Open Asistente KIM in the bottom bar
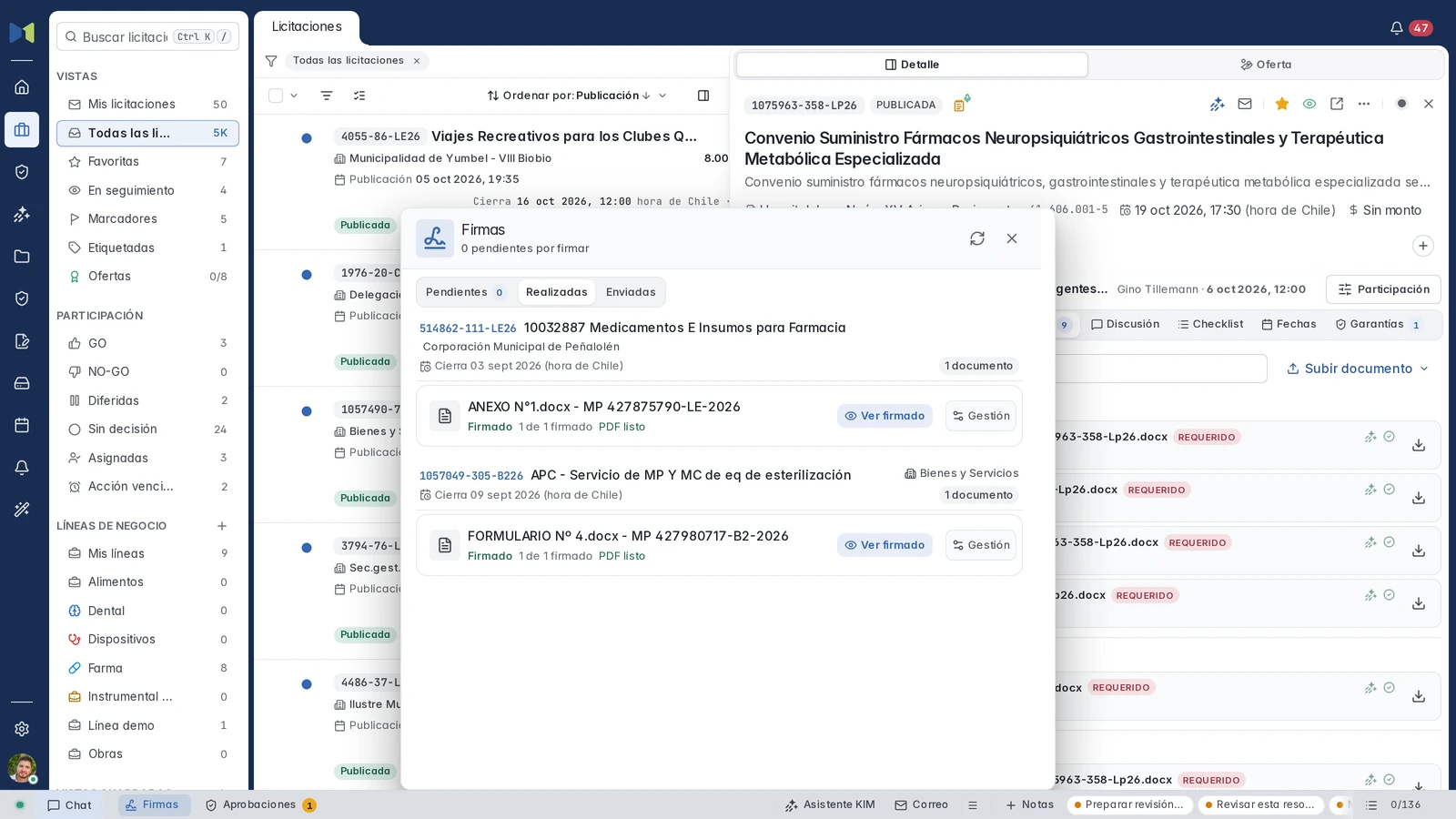Image resolution: width=1456 pixels, height=819 pixels. [830, 805]
